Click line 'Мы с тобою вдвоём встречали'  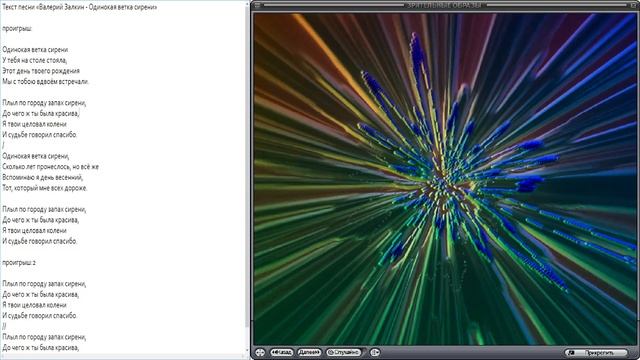click(45, 82)
